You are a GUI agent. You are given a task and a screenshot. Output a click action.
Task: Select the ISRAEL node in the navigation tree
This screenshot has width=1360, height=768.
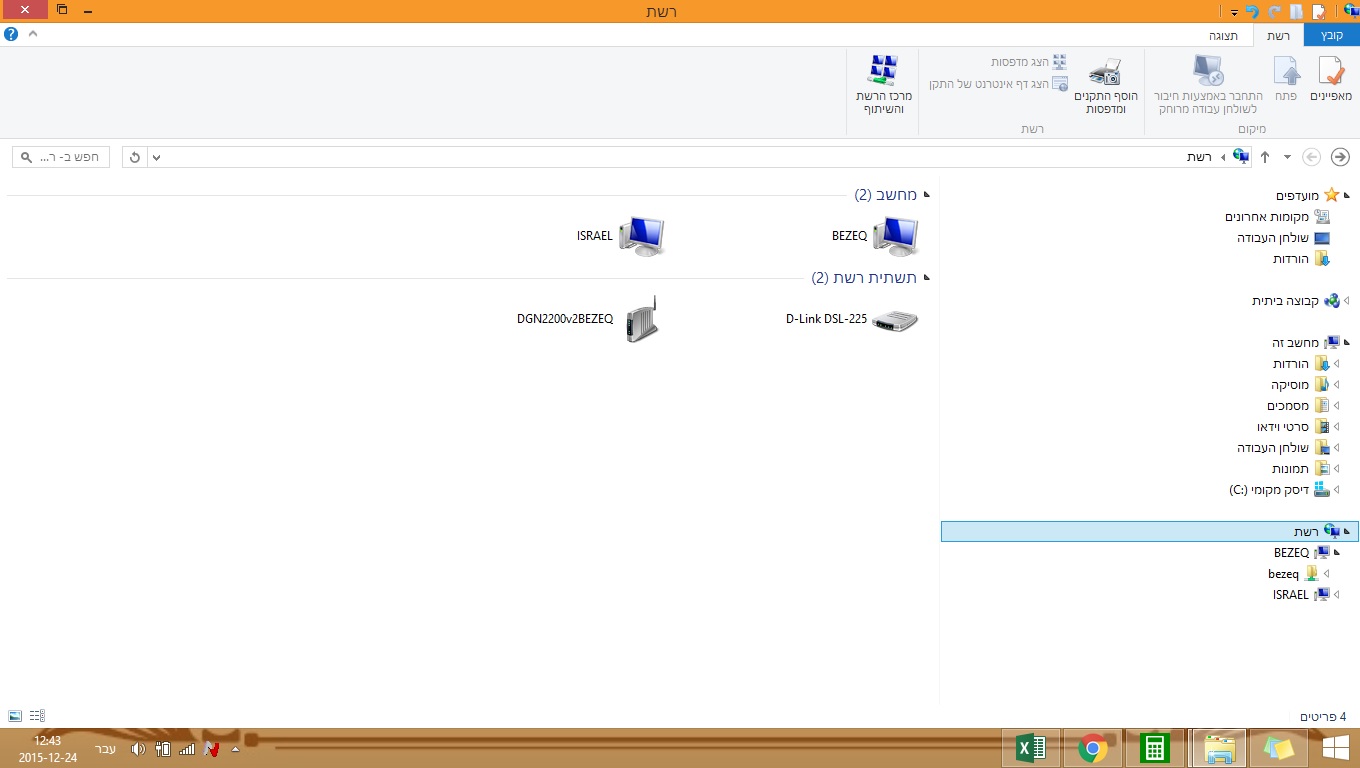coord(1301,595)
